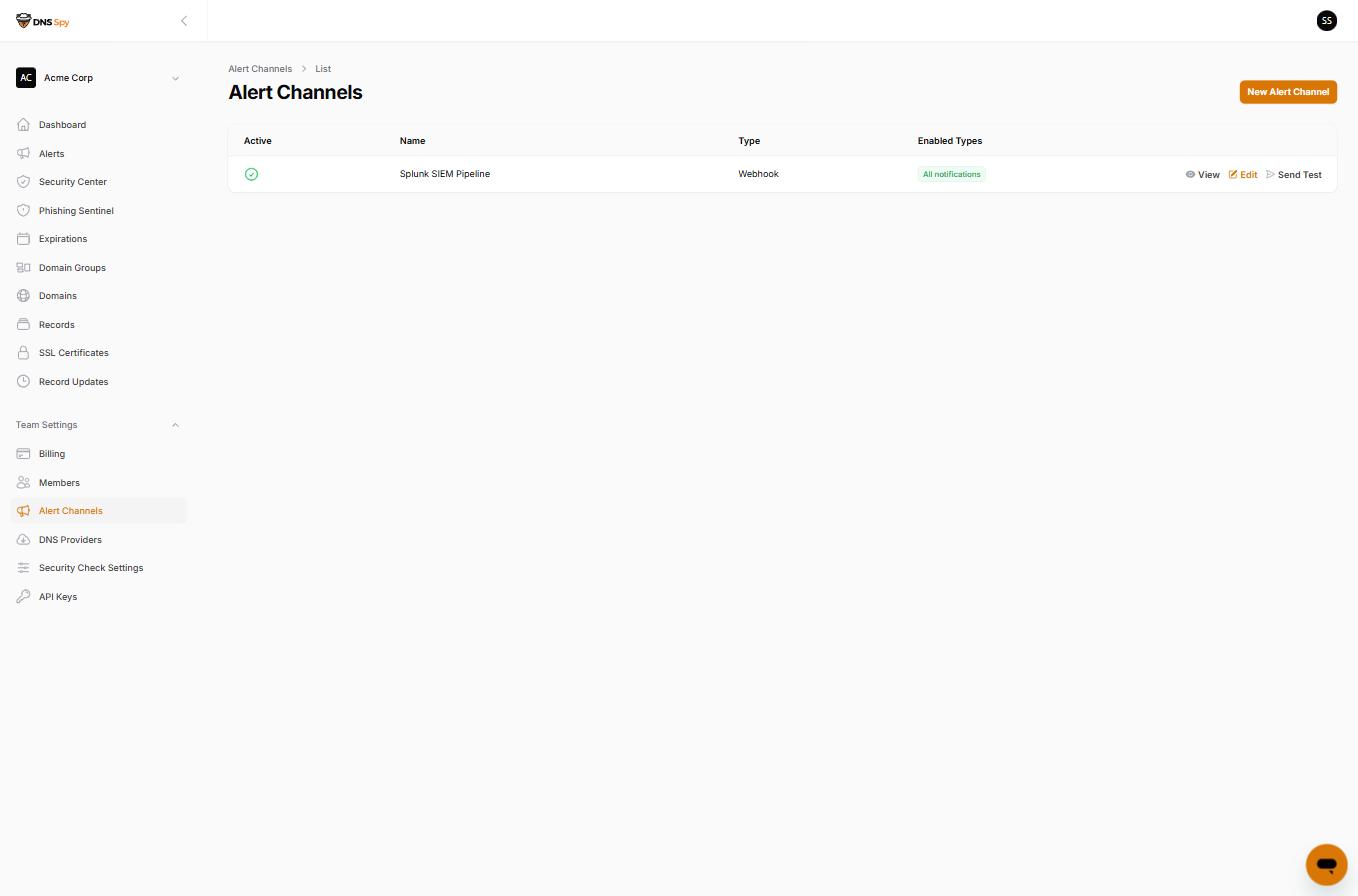Click the Webhook type cell
The height and width of the screenshot is (896, 1358).
(x=758, y=174)
